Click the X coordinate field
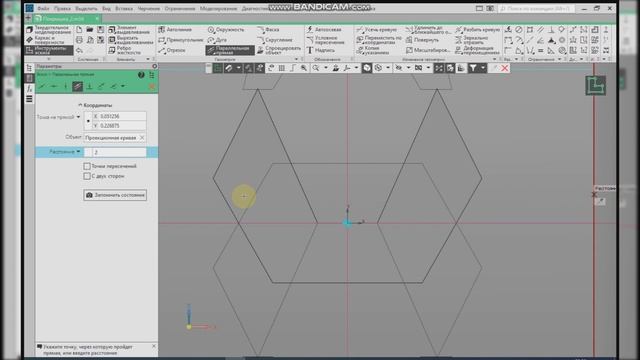Viewport: 640px width, 360px height. [x=119, y=116]
